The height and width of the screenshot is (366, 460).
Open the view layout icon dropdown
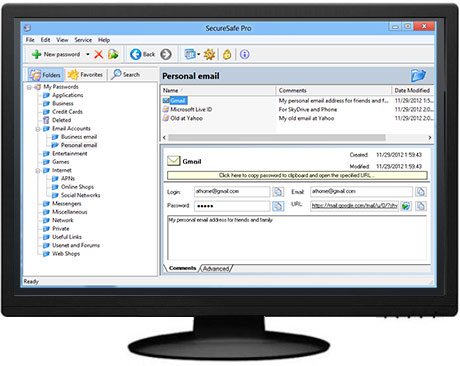pyautogui.click(x=192, y=54)
